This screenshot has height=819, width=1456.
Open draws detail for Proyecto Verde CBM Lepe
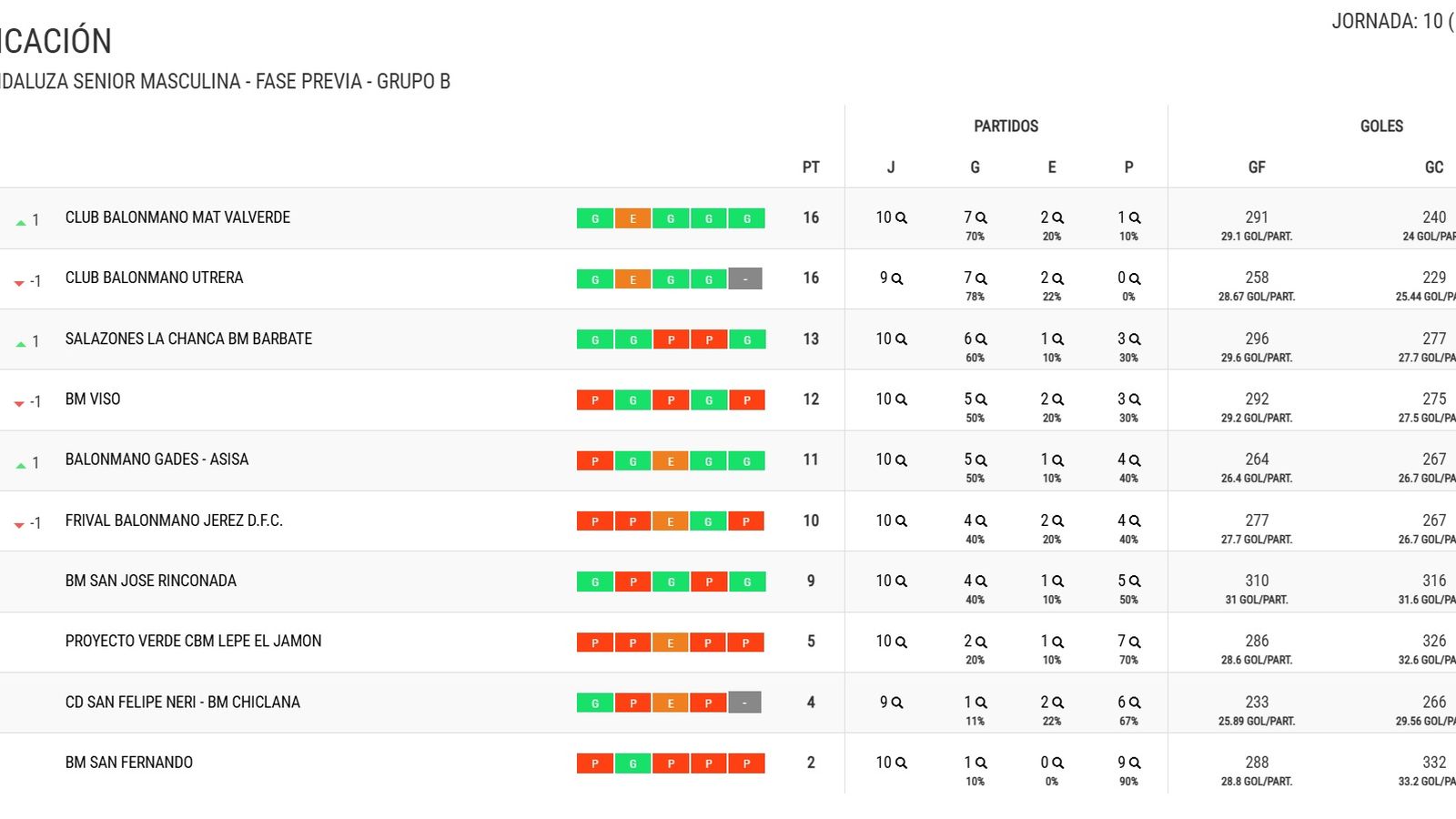click(1059, 642)
